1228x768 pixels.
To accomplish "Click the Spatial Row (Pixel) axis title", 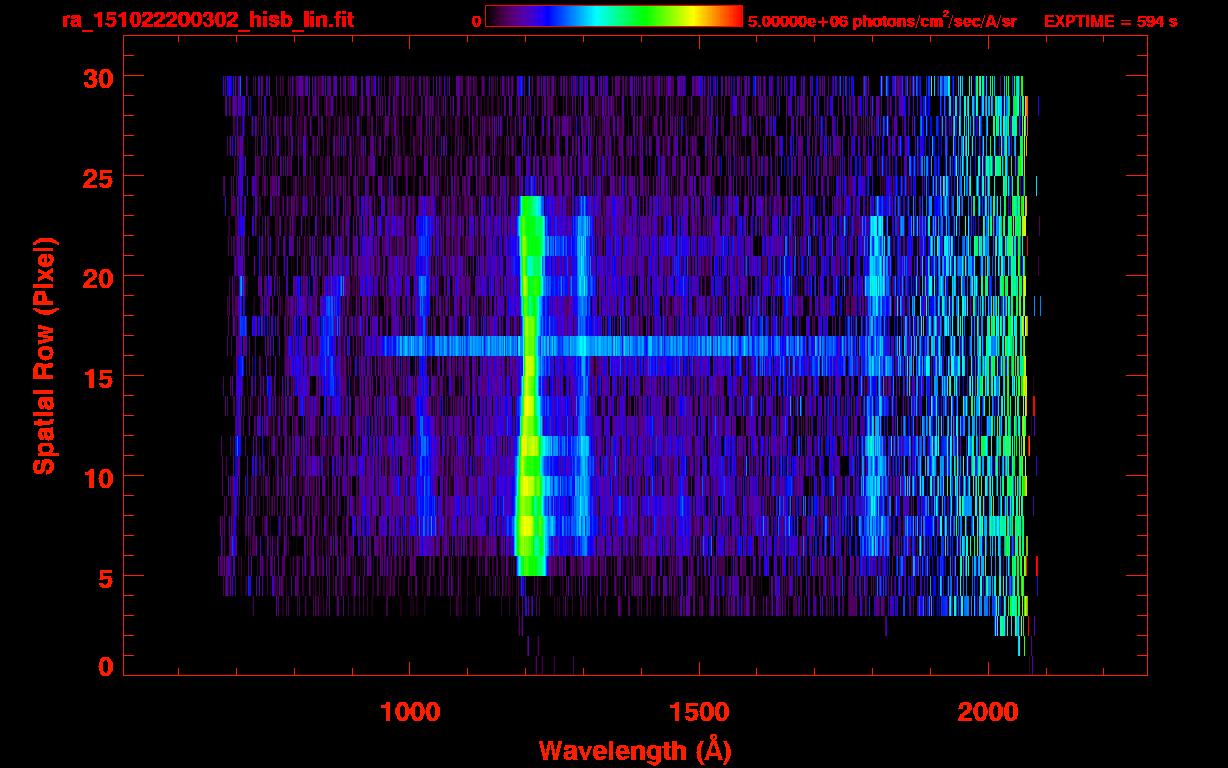I will [44, 355].
